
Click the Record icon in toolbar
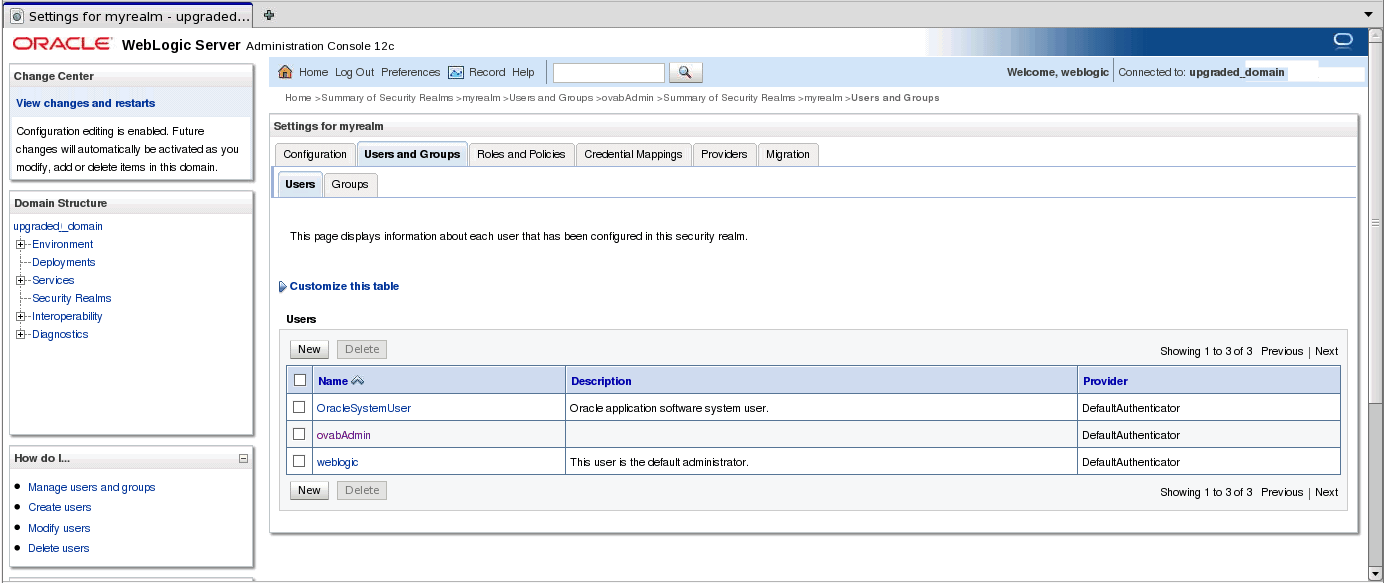[456, 72]
